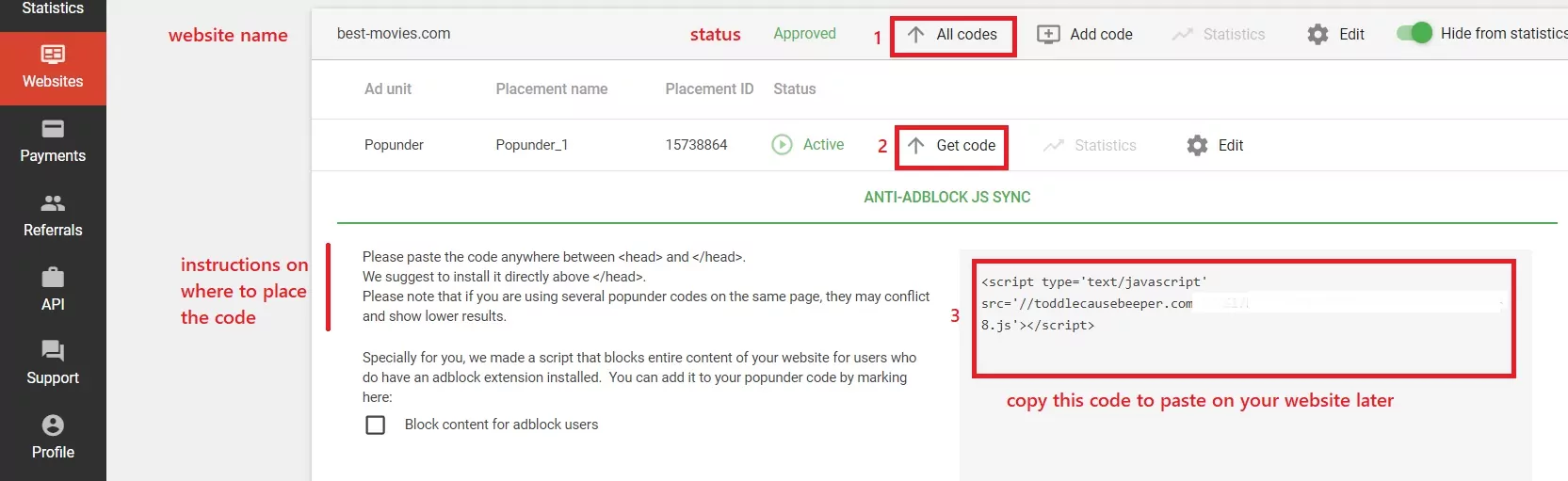Click the Popunder_1 placement name
Screen dimensions: 1568x481
531,145
